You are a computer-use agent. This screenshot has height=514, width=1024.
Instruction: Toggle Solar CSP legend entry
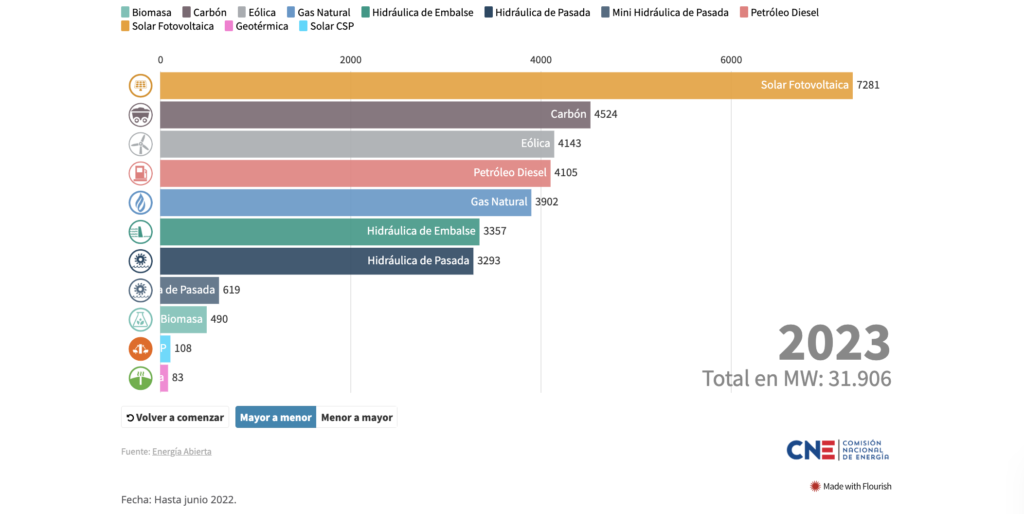tap(326, 26)
